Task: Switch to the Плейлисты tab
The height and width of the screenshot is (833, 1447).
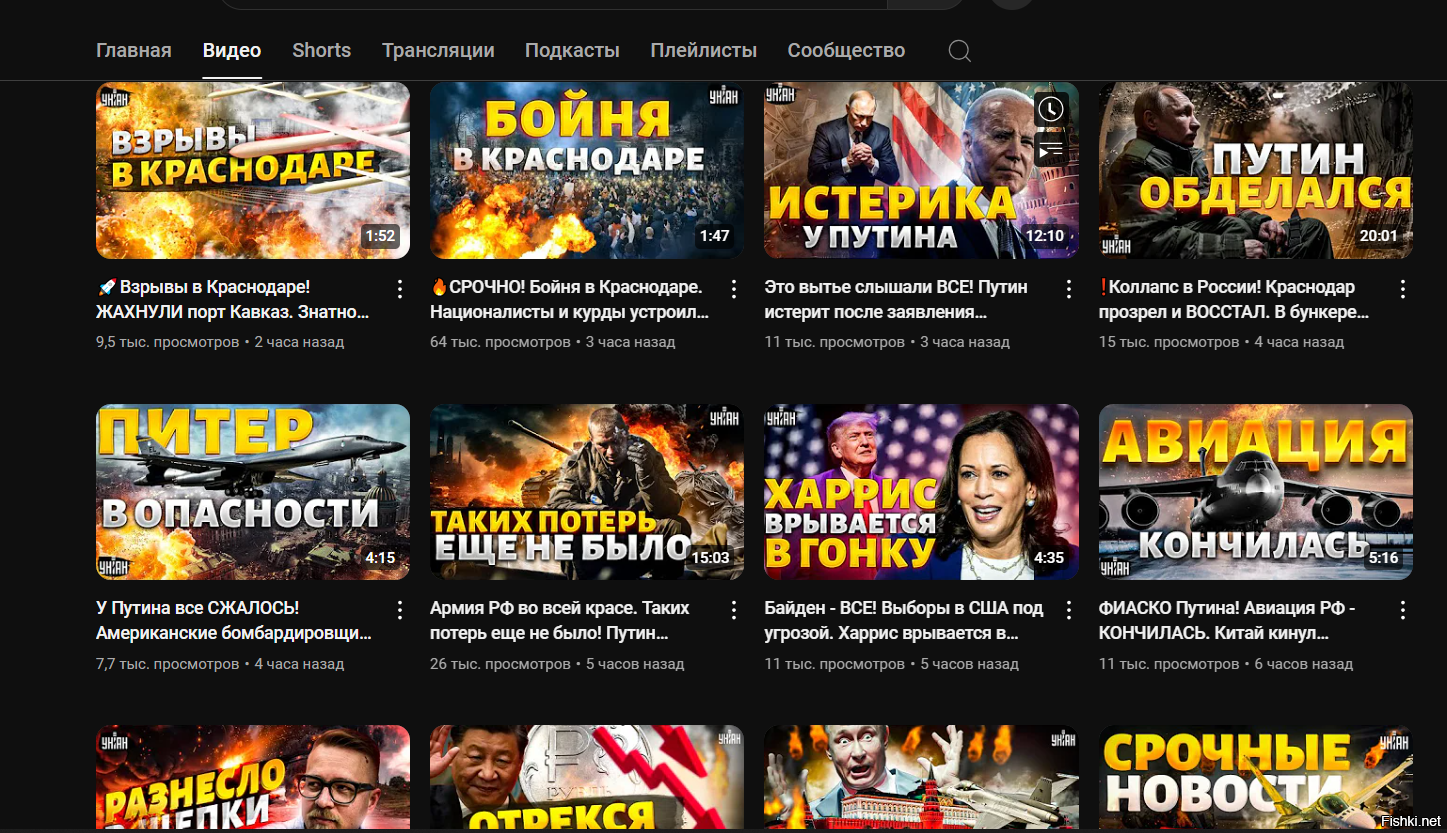Action: [x=703, y=51]
